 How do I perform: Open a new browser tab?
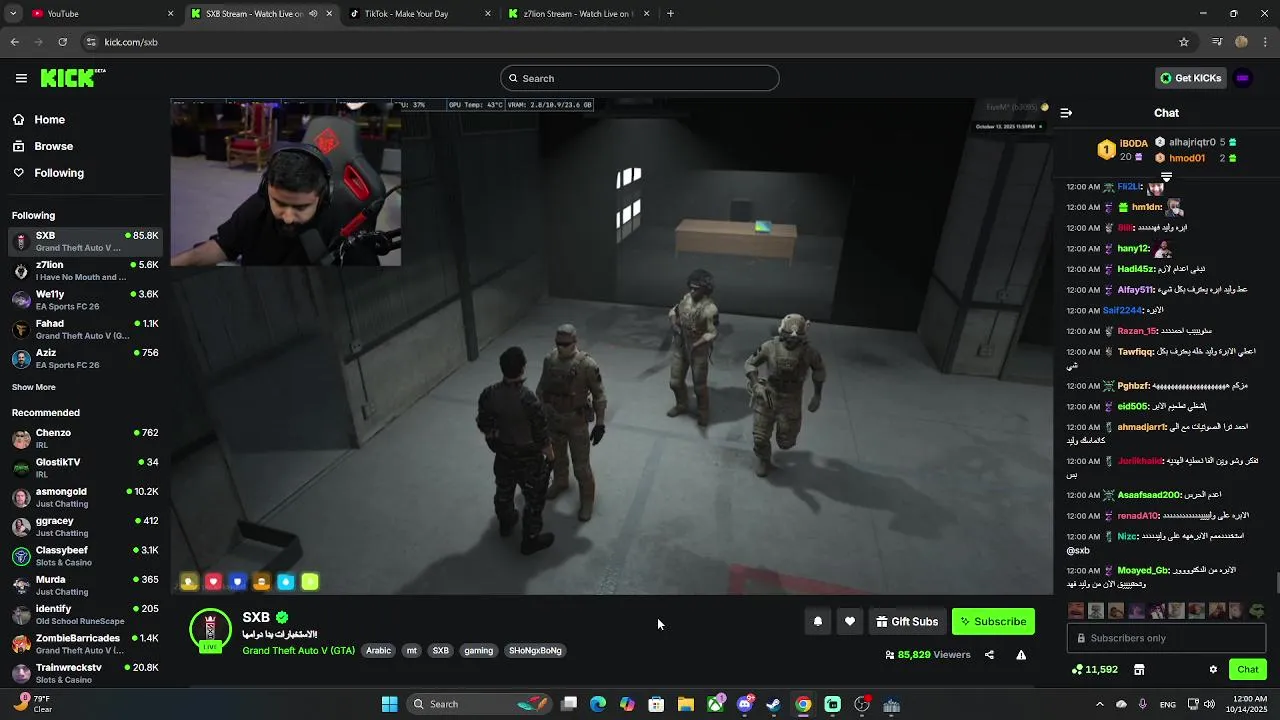[x=670, y=14]
